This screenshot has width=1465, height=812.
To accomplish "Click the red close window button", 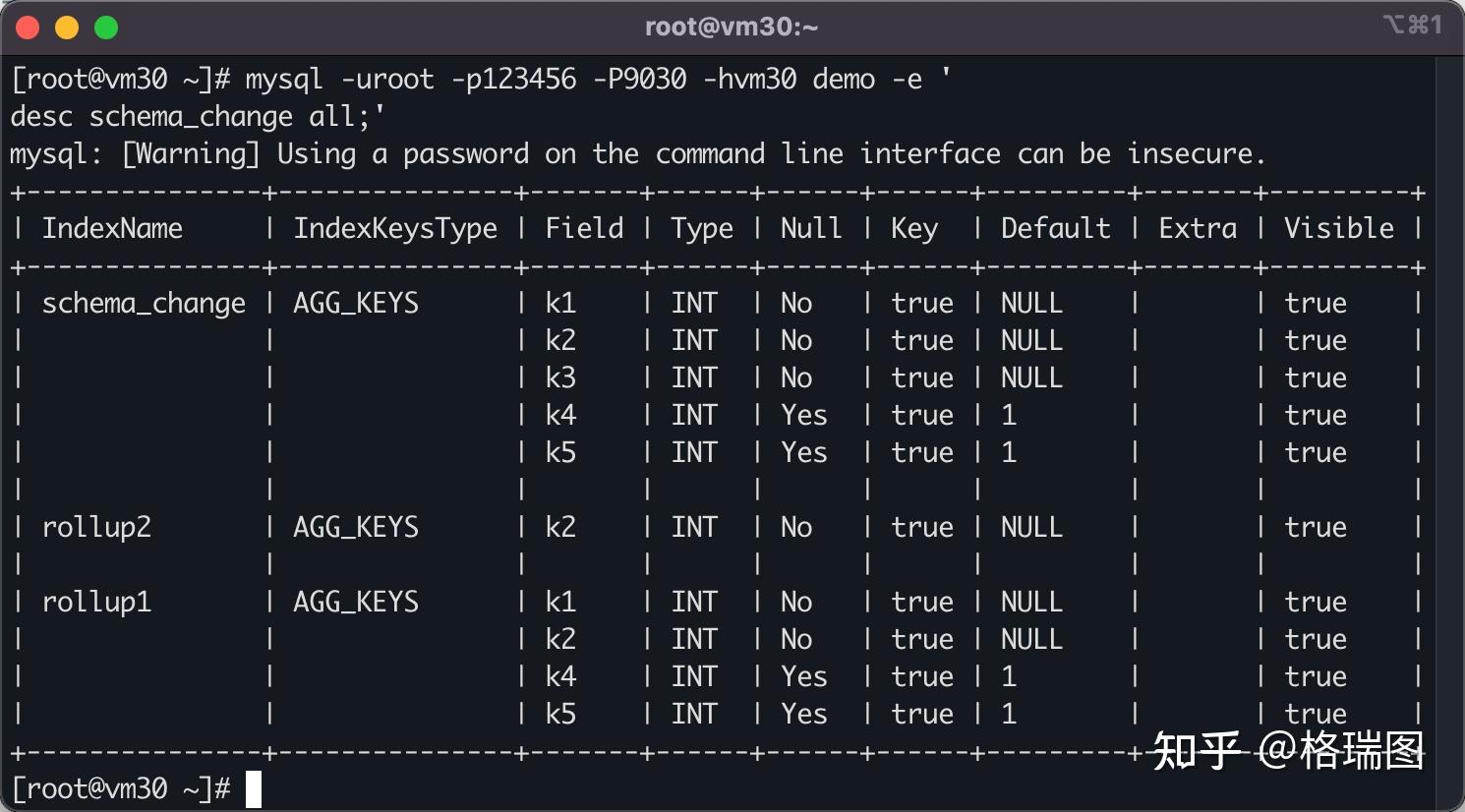I will (x=28, y=28).
